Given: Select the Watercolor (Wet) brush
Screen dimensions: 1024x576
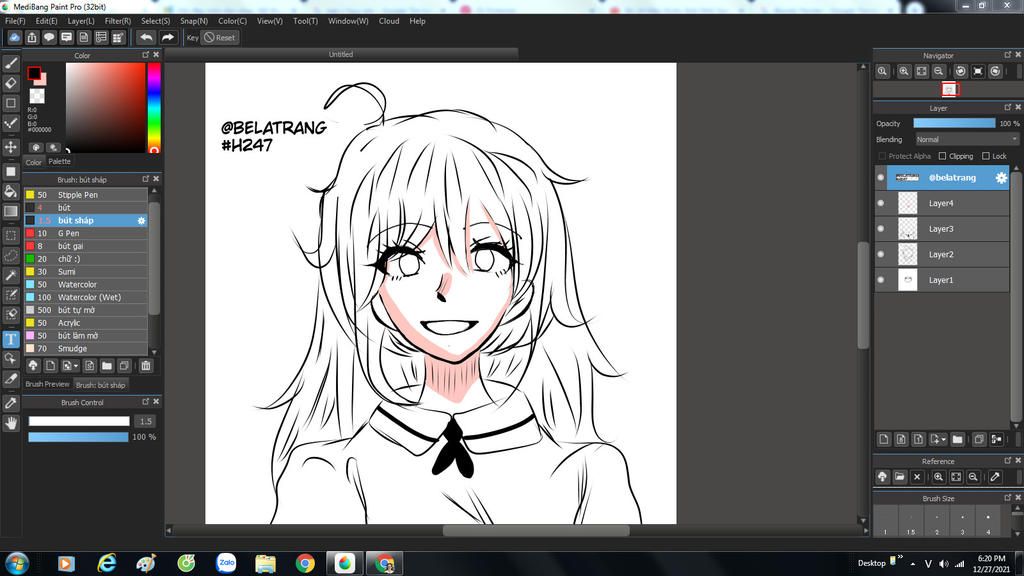Looking at the screenshot, I should pos(86,297).
